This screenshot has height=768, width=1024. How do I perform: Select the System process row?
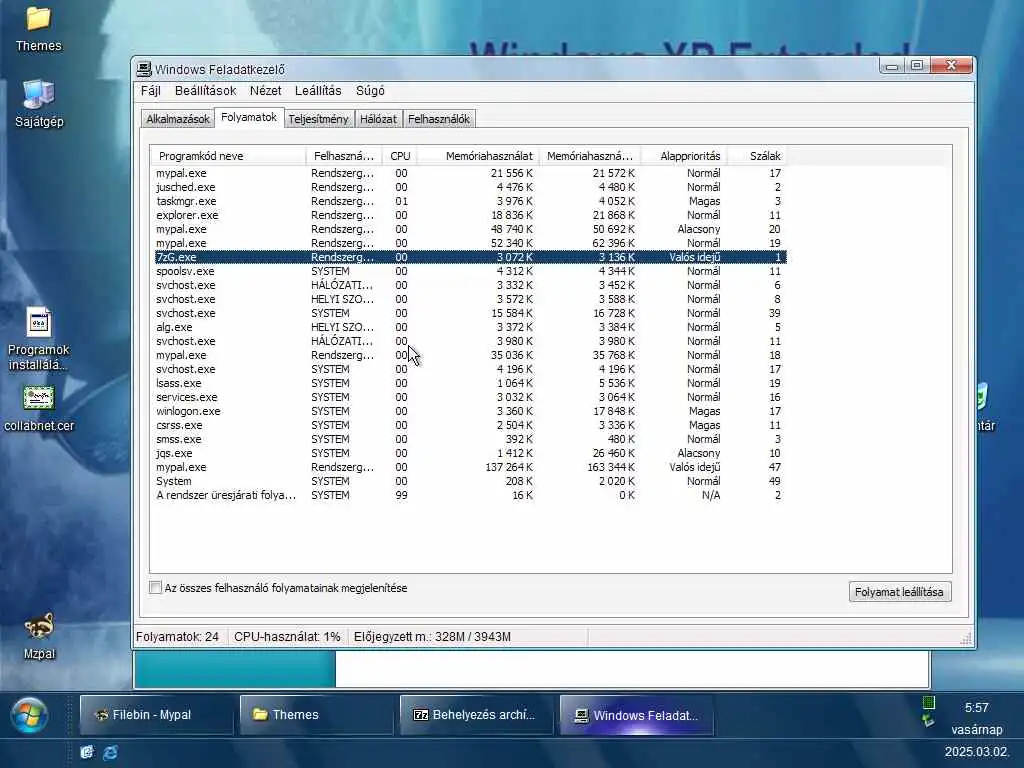pyautogui.click(x=470, y=481)
